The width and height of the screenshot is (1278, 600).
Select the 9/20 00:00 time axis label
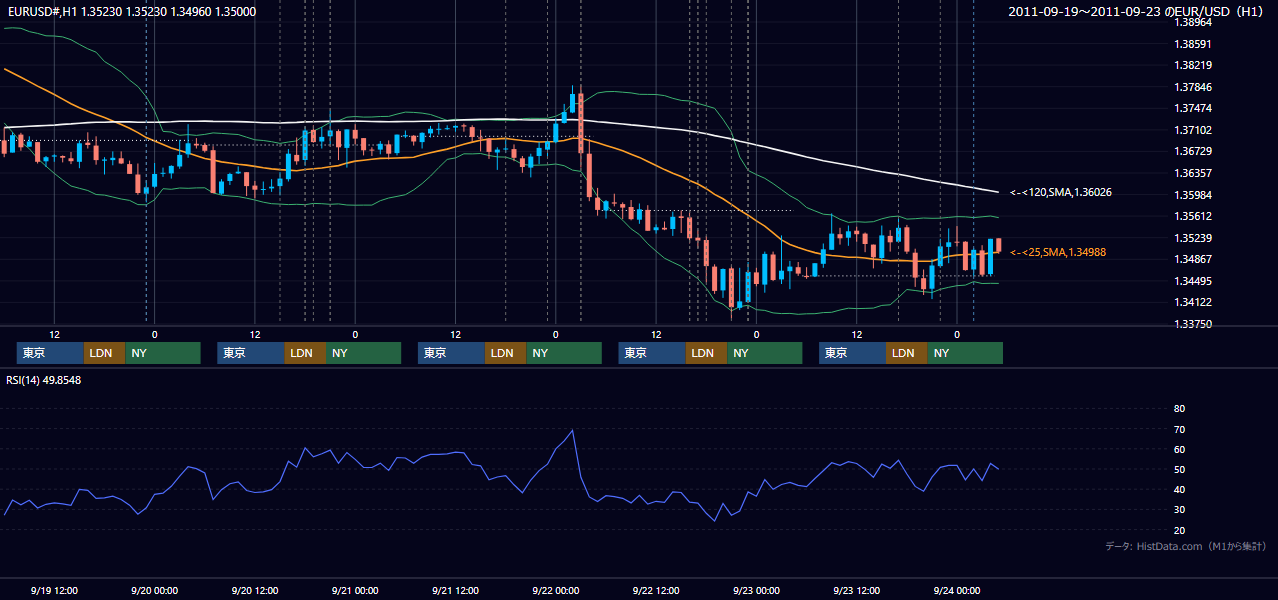click(155, 590)
